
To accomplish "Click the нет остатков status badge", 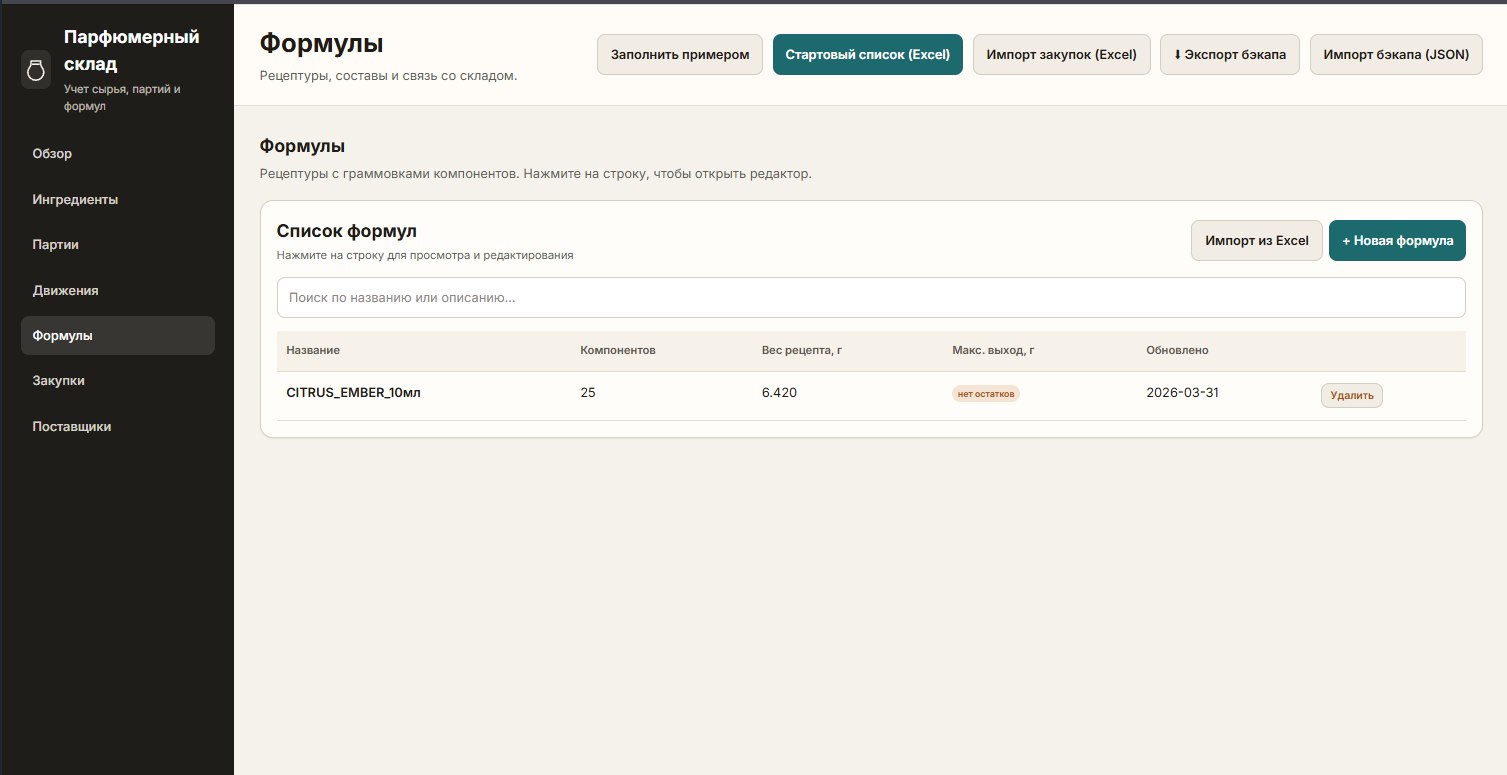I will click(x=985, y=394).
